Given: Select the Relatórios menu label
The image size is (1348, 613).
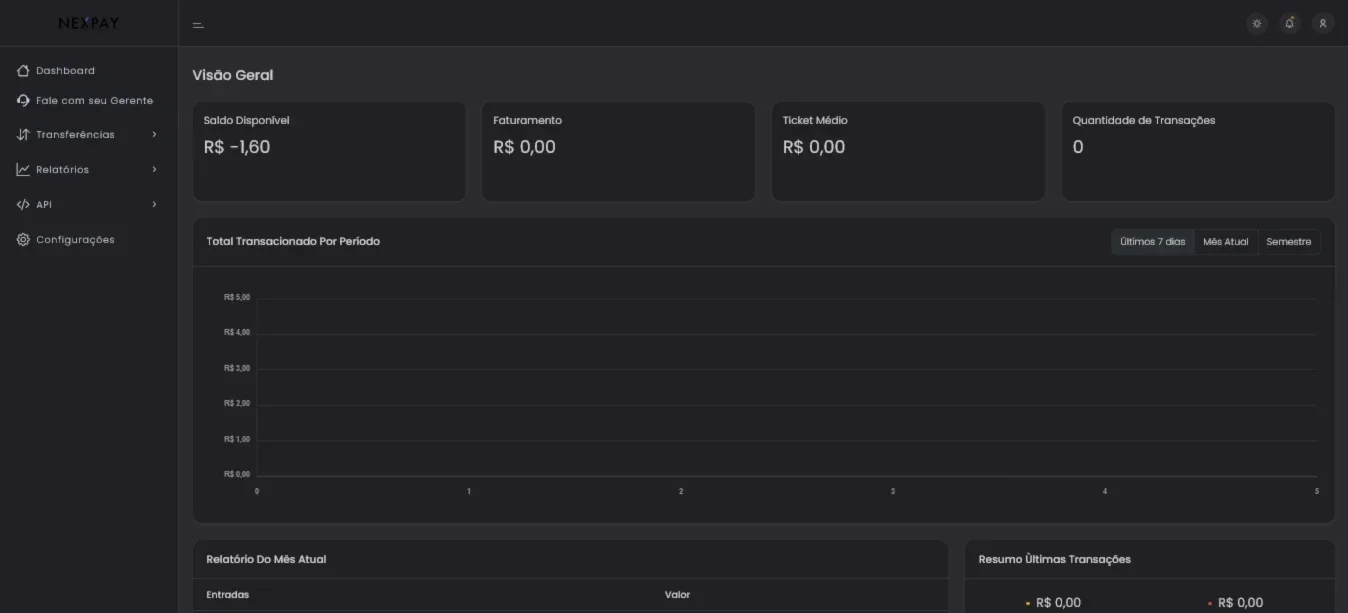Looking at the screenshot, I should [x=62, y=170].
